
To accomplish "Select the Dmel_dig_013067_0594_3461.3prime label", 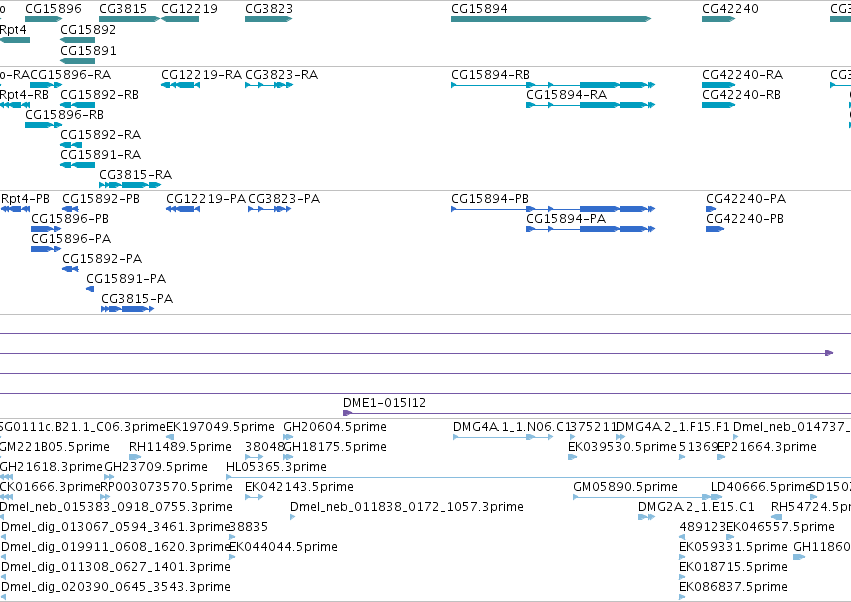I will tap(115, 527).
